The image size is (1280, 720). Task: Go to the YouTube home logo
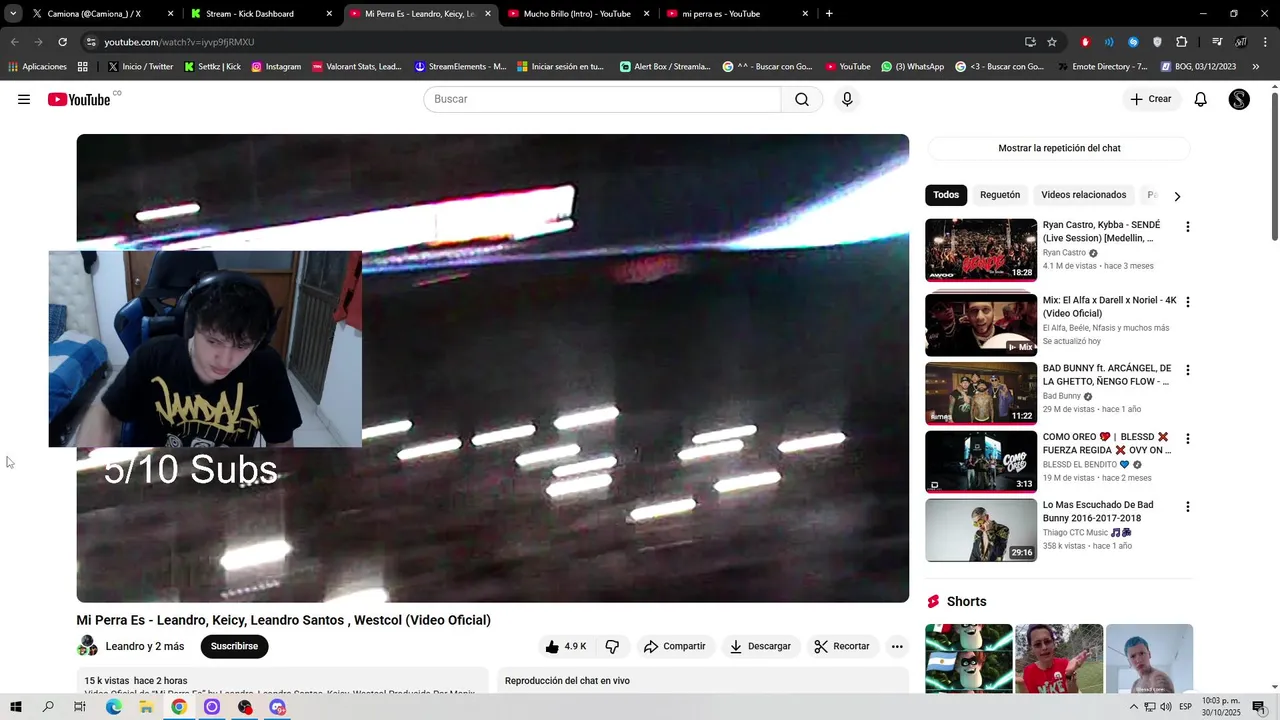[79, 99]
